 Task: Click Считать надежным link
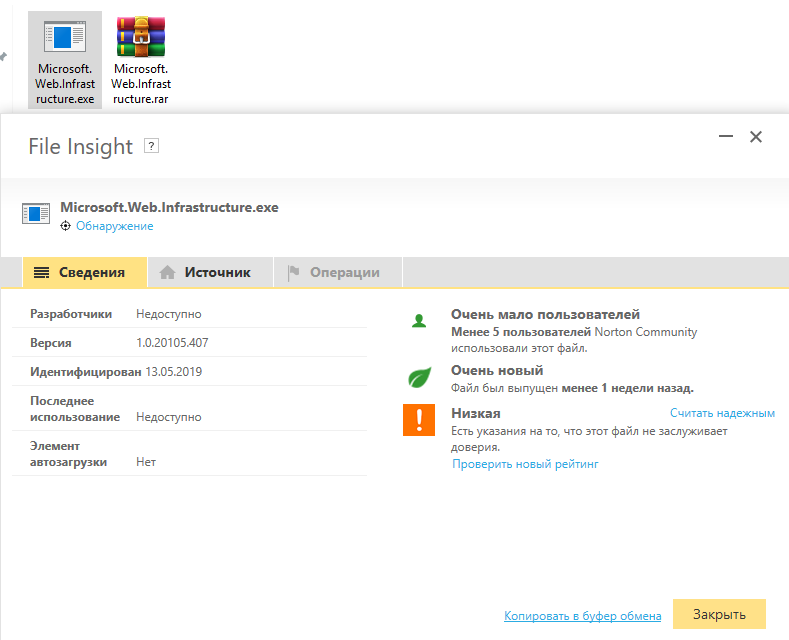722,413
